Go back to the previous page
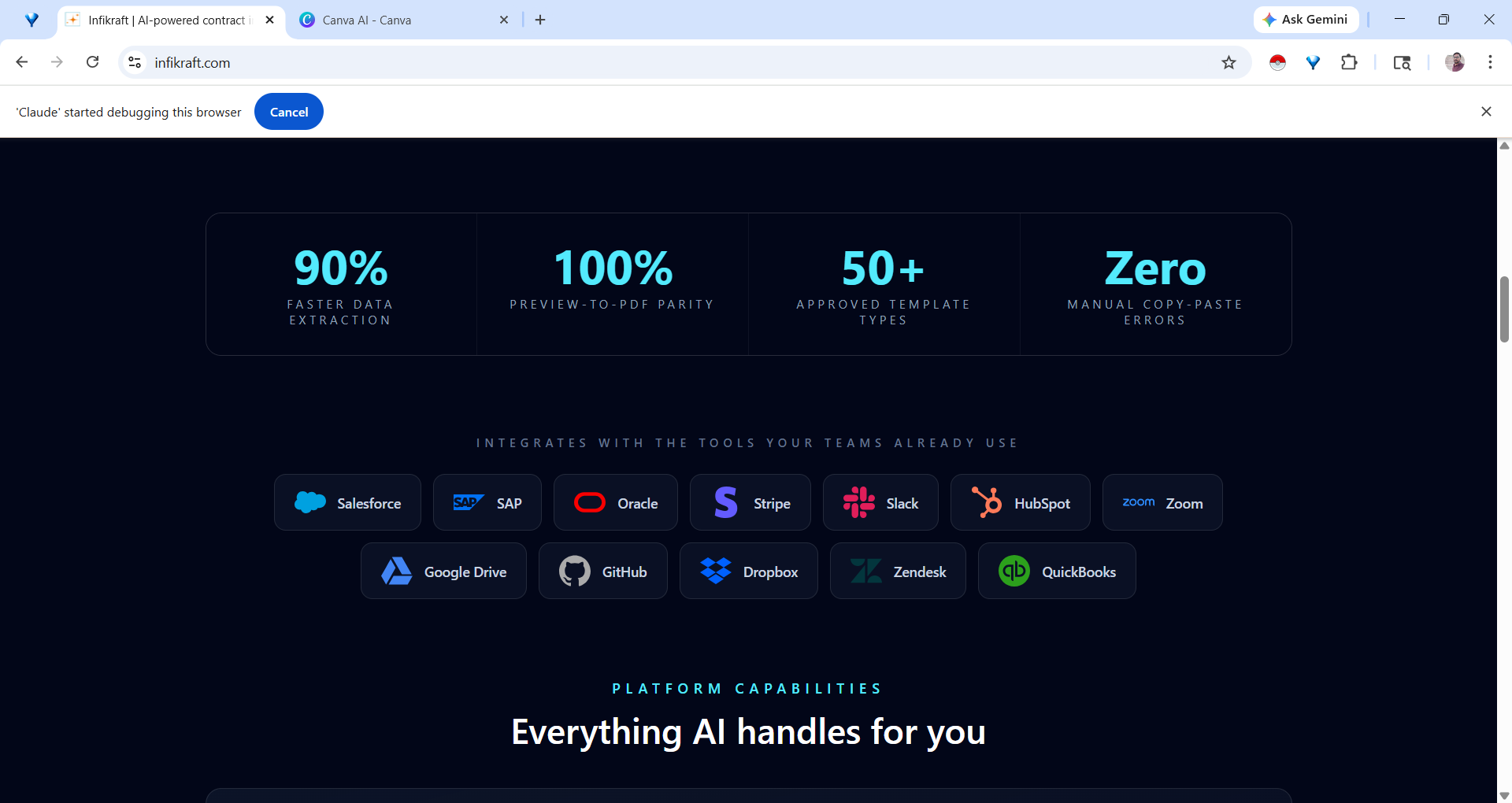 click(22, 62)
